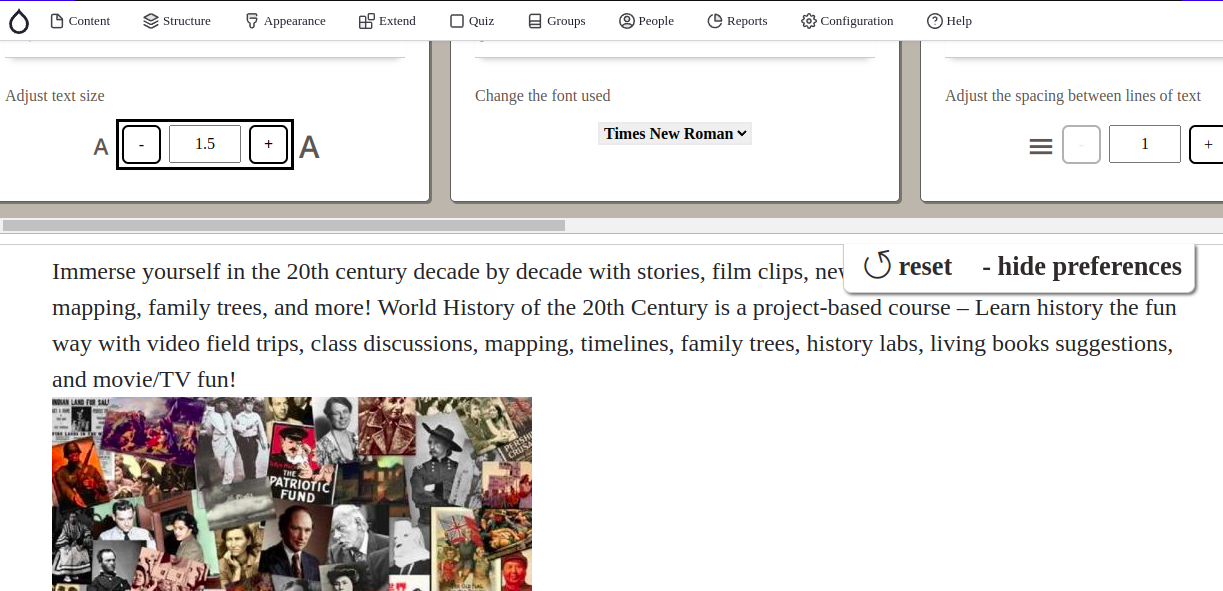Open the Reports menu

(737, 21)
